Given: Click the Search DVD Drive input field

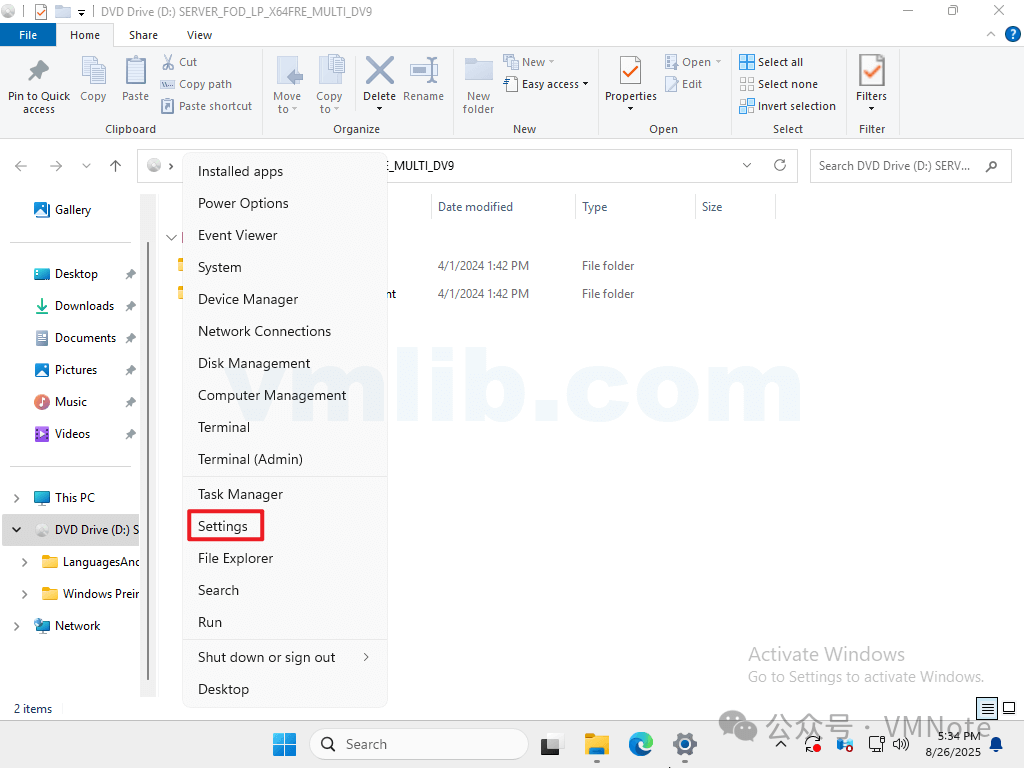Looking at the screenshot, I should 895,166.
